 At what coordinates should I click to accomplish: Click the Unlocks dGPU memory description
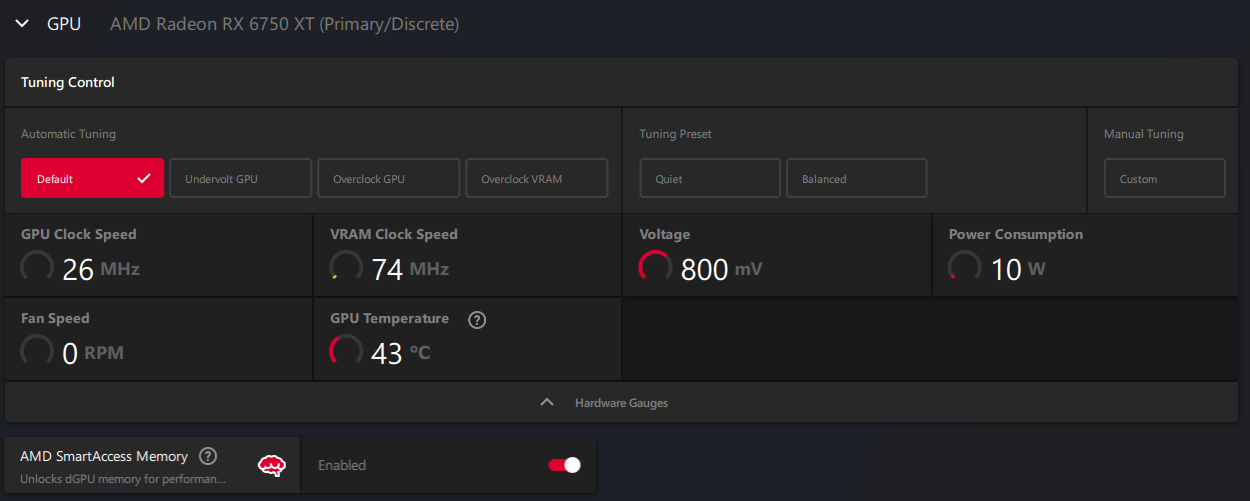tap(123, 479)
